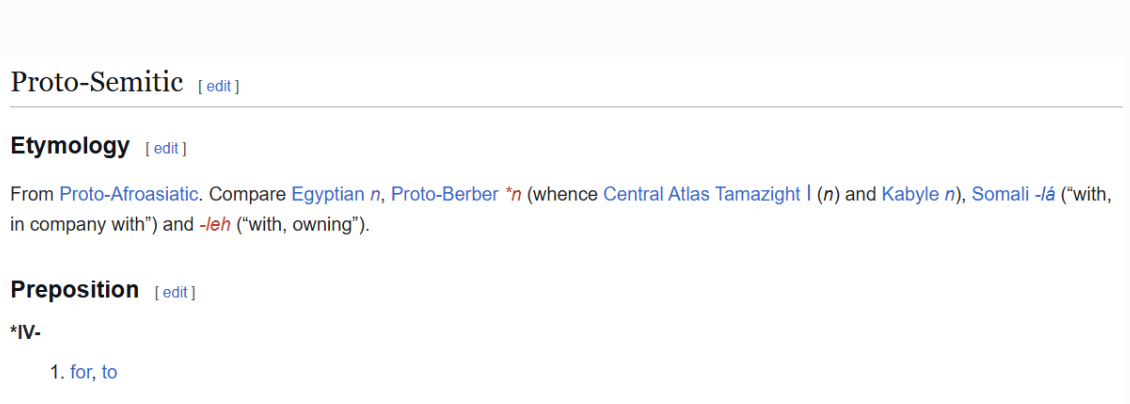
Task: Click the Etymology heading text
Action: [70, 146]
